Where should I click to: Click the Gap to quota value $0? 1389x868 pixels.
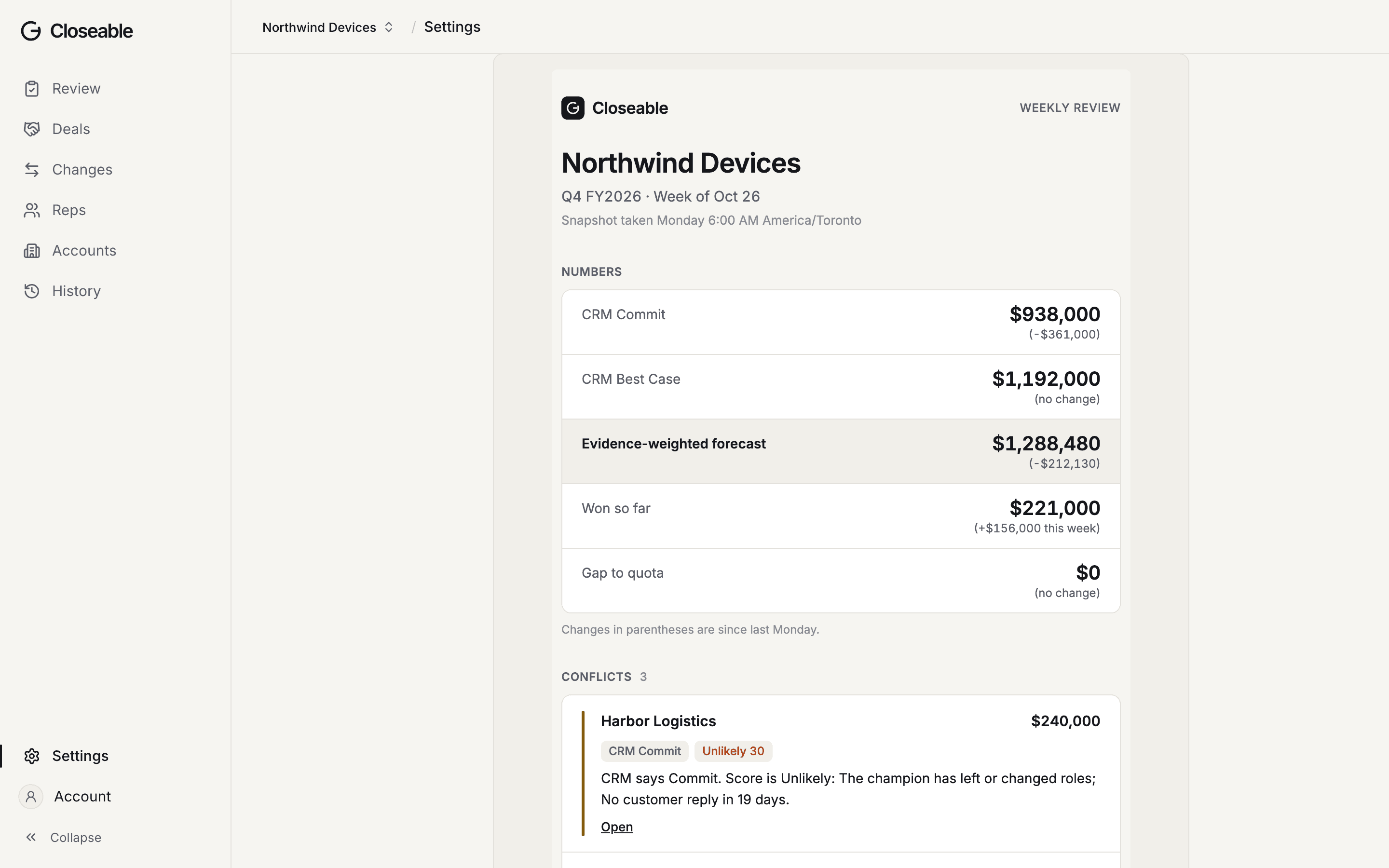point(1088,573)
